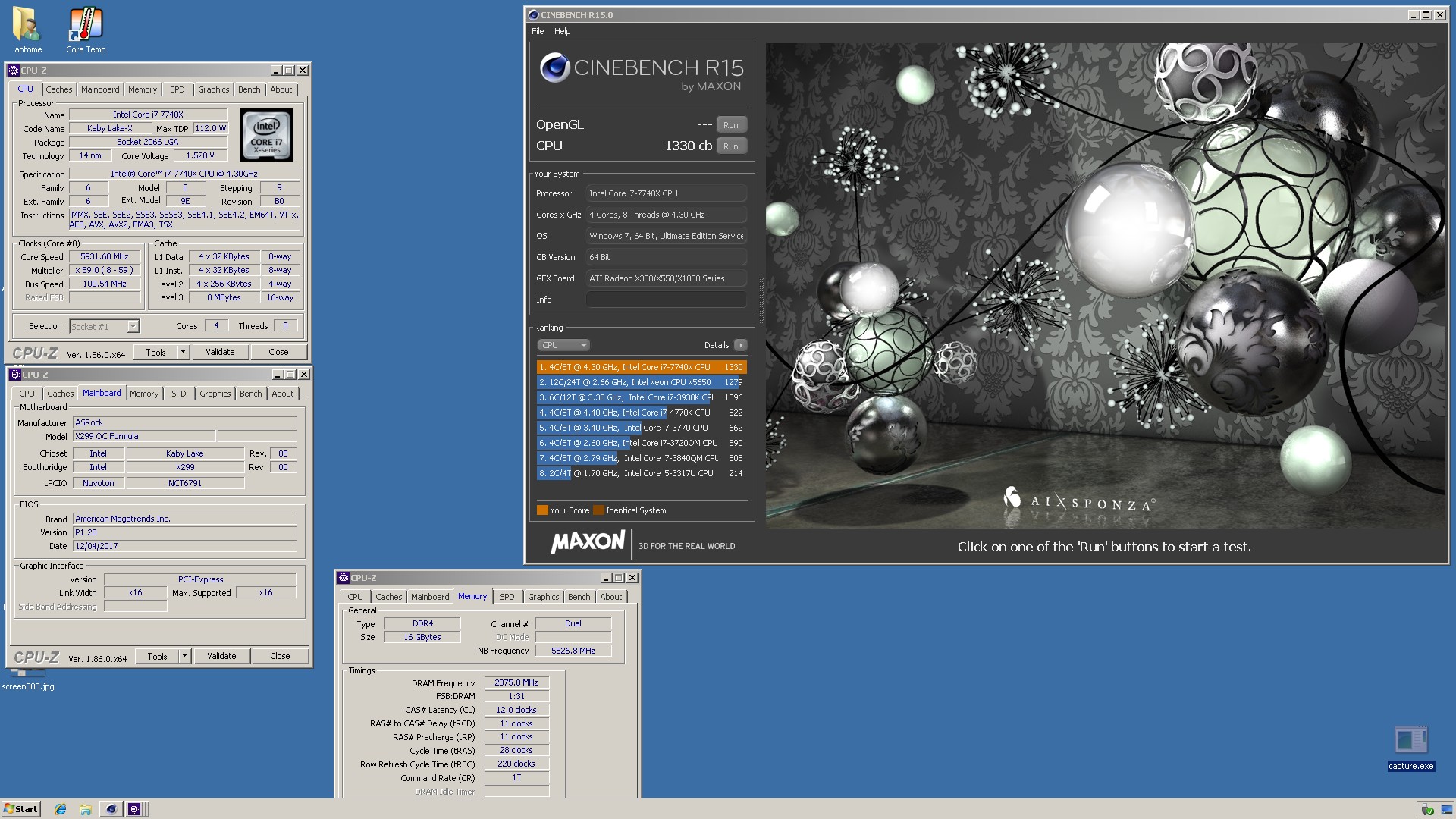Open Internet Explorer from taskbar
Image resolution: width=1456 pixels, height=819 pixels.
[61, 809]
